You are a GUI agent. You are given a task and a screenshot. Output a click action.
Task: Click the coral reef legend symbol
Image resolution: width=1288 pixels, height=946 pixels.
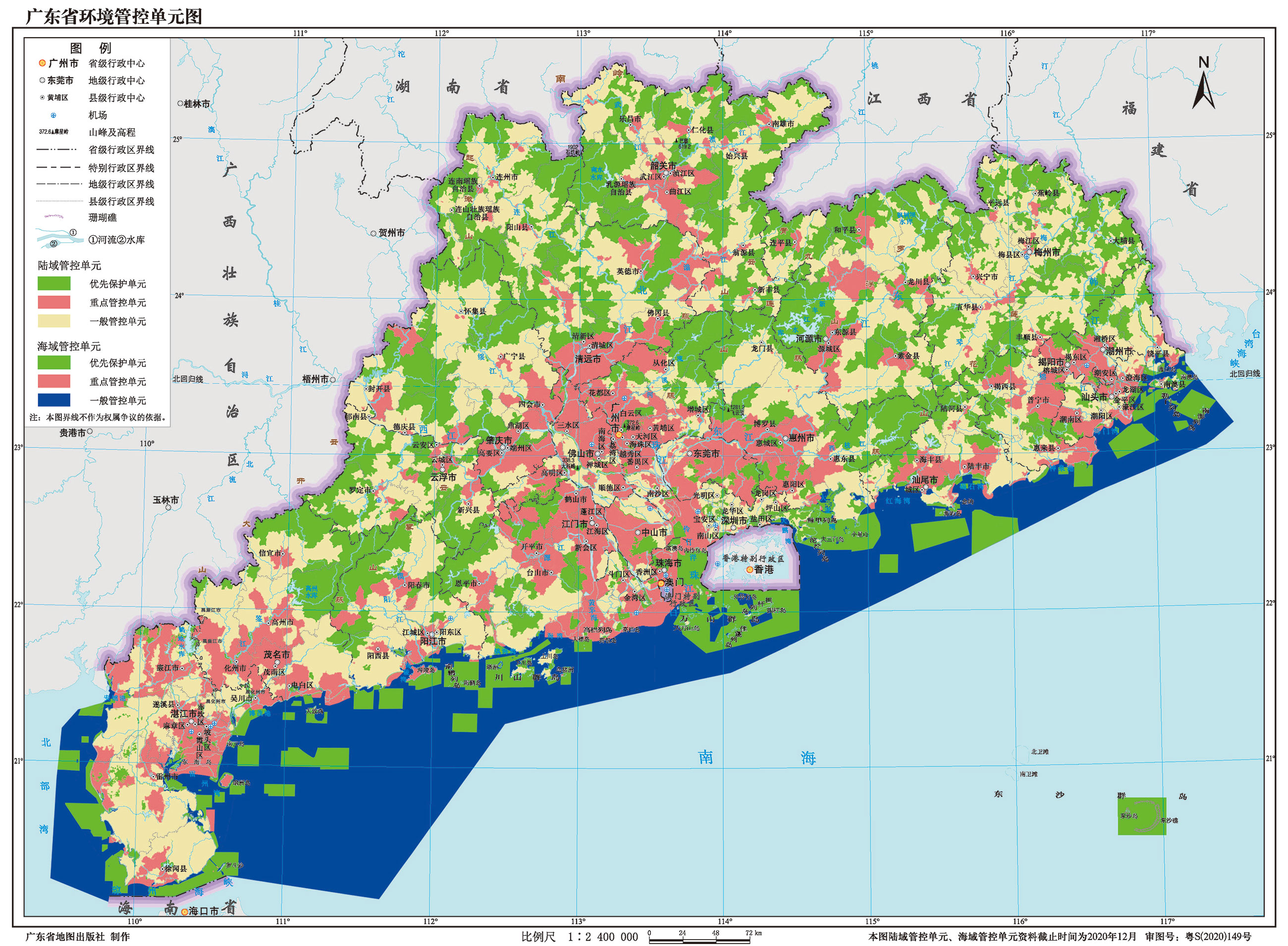[54, 217]
